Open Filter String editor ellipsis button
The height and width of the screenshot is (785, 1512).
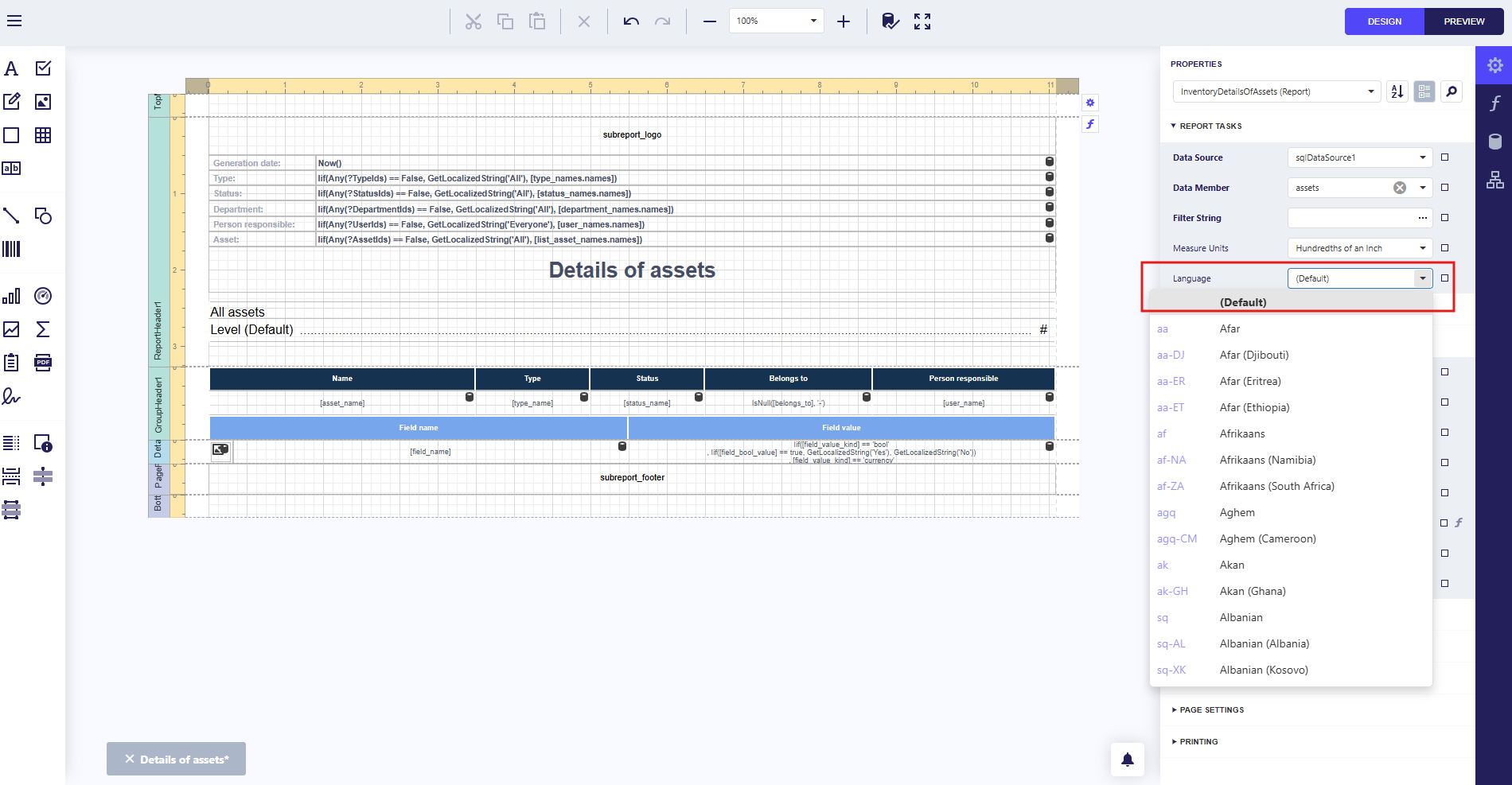(x=1422, y=218)
